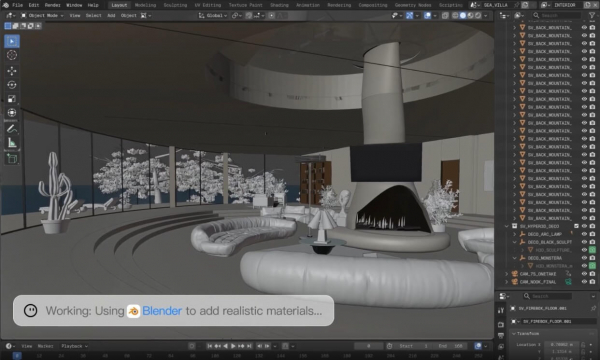Screen dimensions: 600x360
Task: Switch to the Shading workspace tab
Action: 279,5
